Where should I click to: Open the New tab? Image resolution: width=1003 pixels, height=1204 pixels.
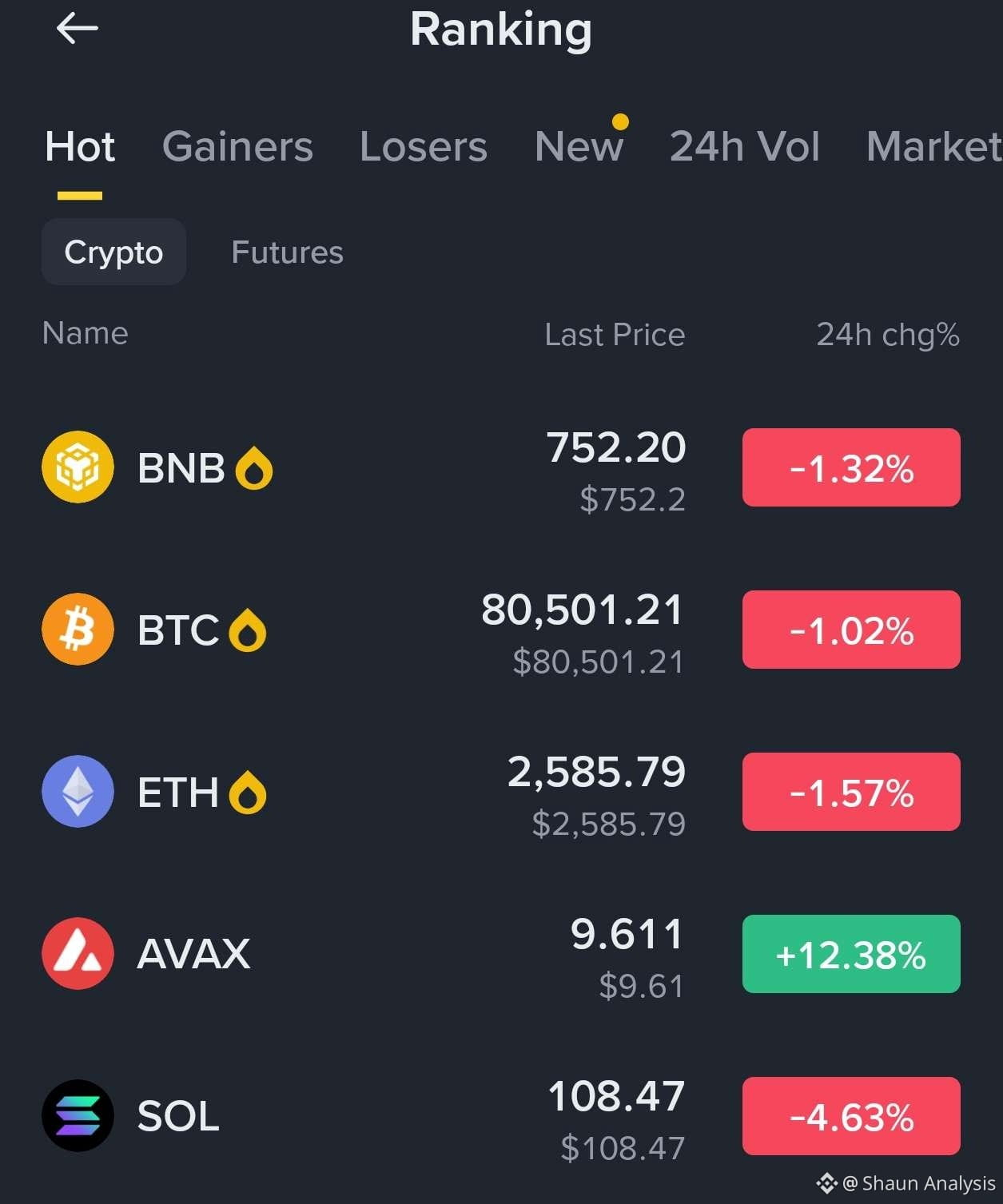[579, 147]
